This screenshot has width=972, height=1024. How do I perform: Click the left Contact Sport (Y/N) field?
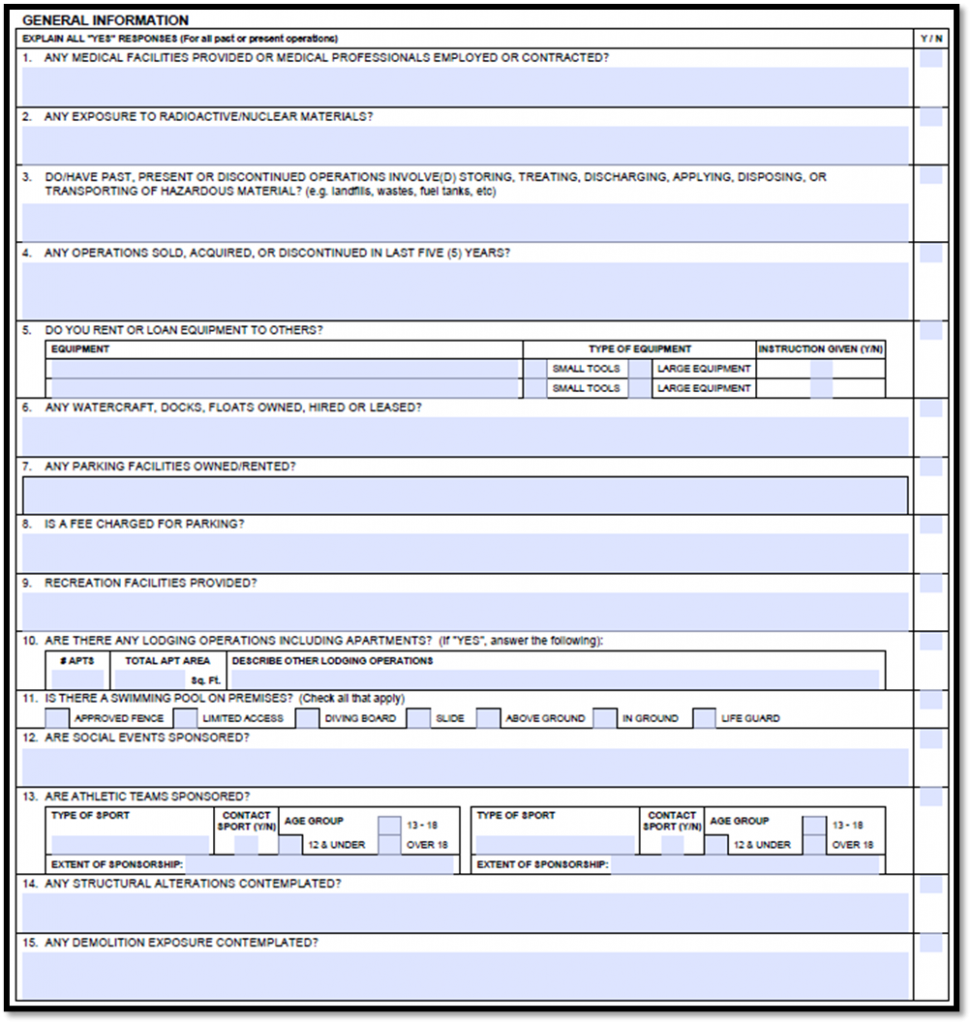point(246,844)
